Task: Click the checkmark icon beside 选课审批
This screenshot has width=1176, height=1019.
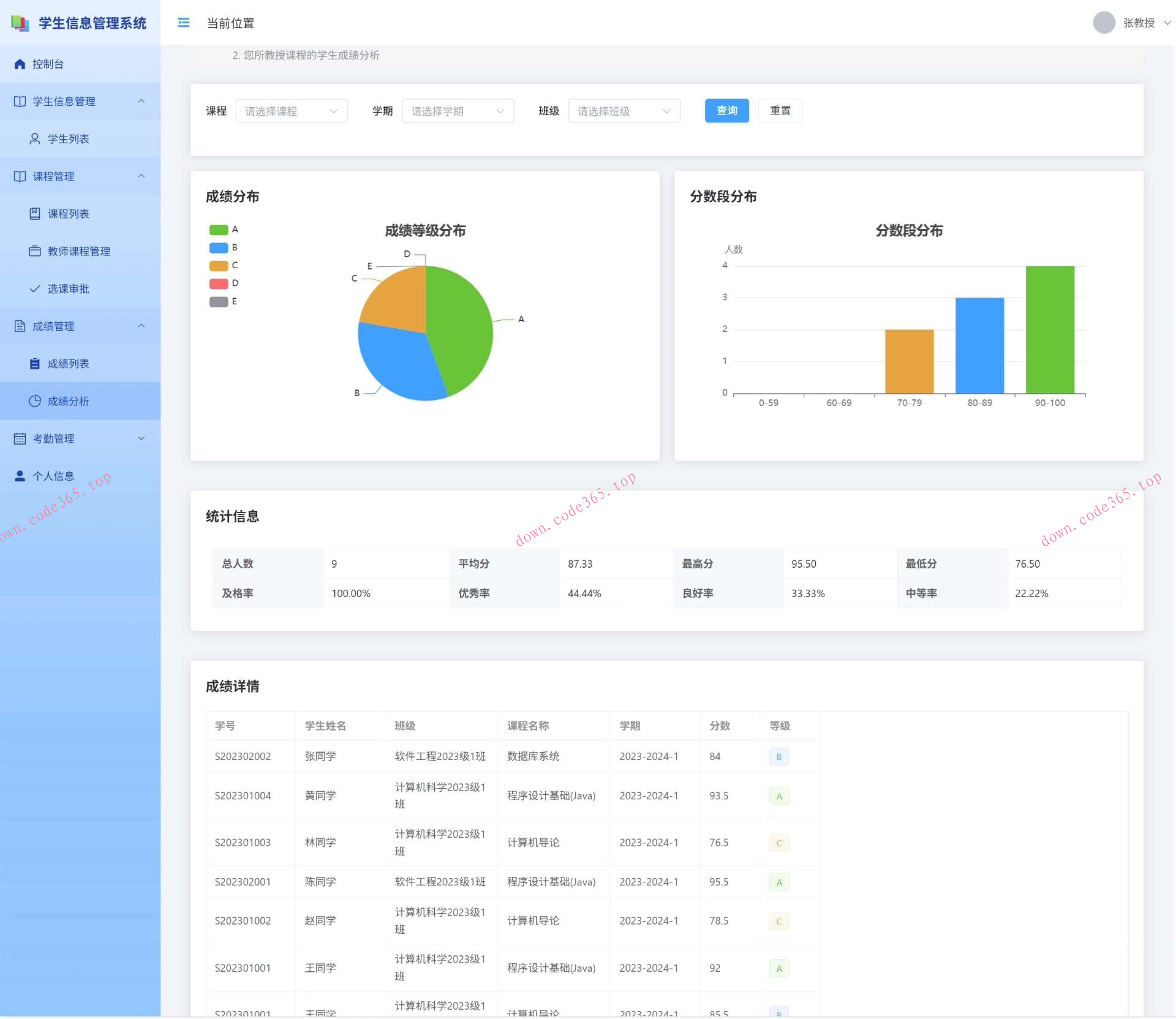Action: click(x=35, y=288)
